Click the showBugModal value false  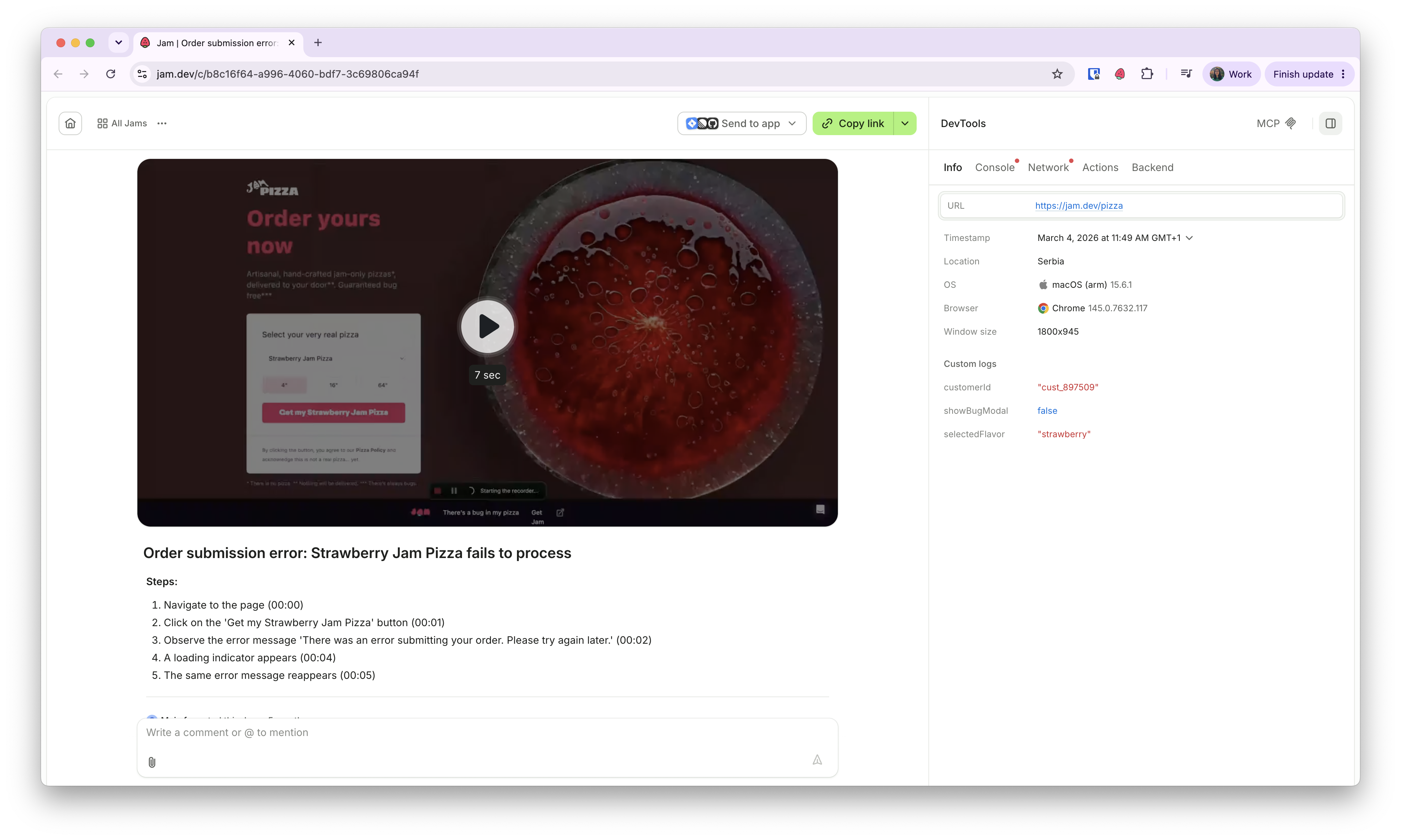coord(1047,411)
